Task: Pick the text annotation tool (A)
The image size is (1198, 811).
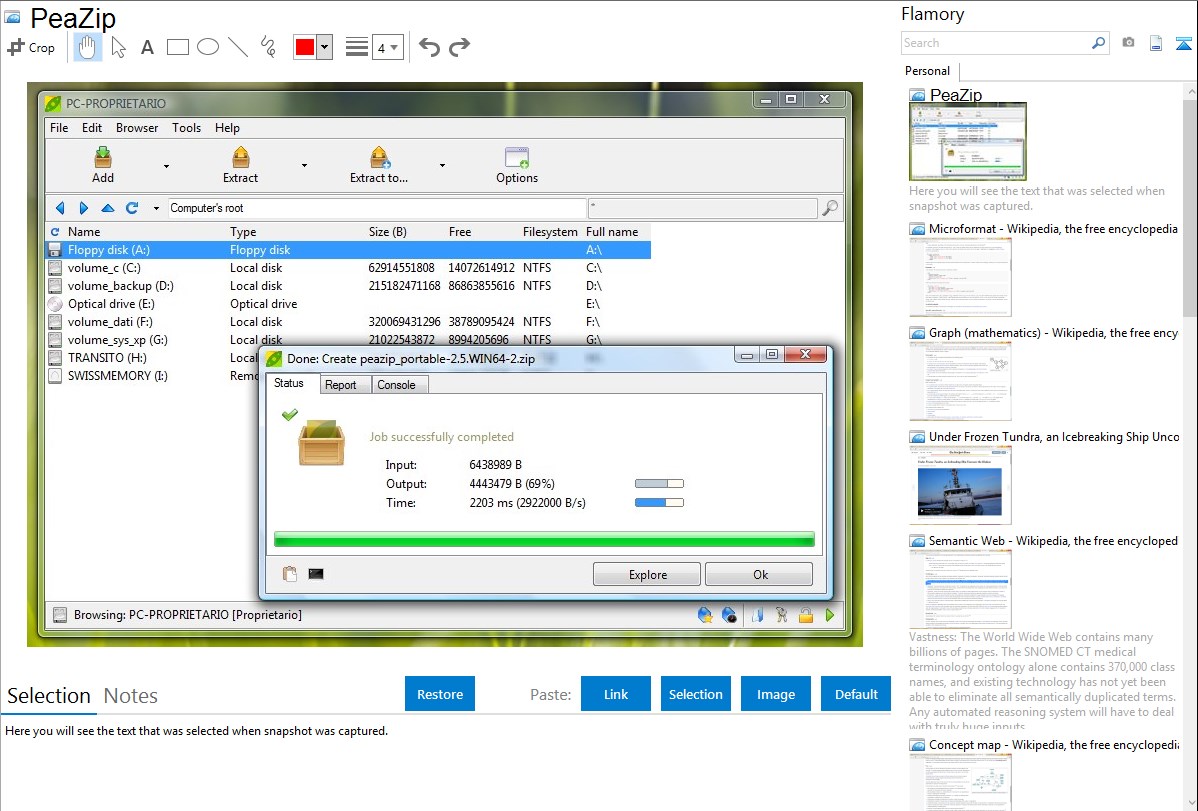Action: 147,47
